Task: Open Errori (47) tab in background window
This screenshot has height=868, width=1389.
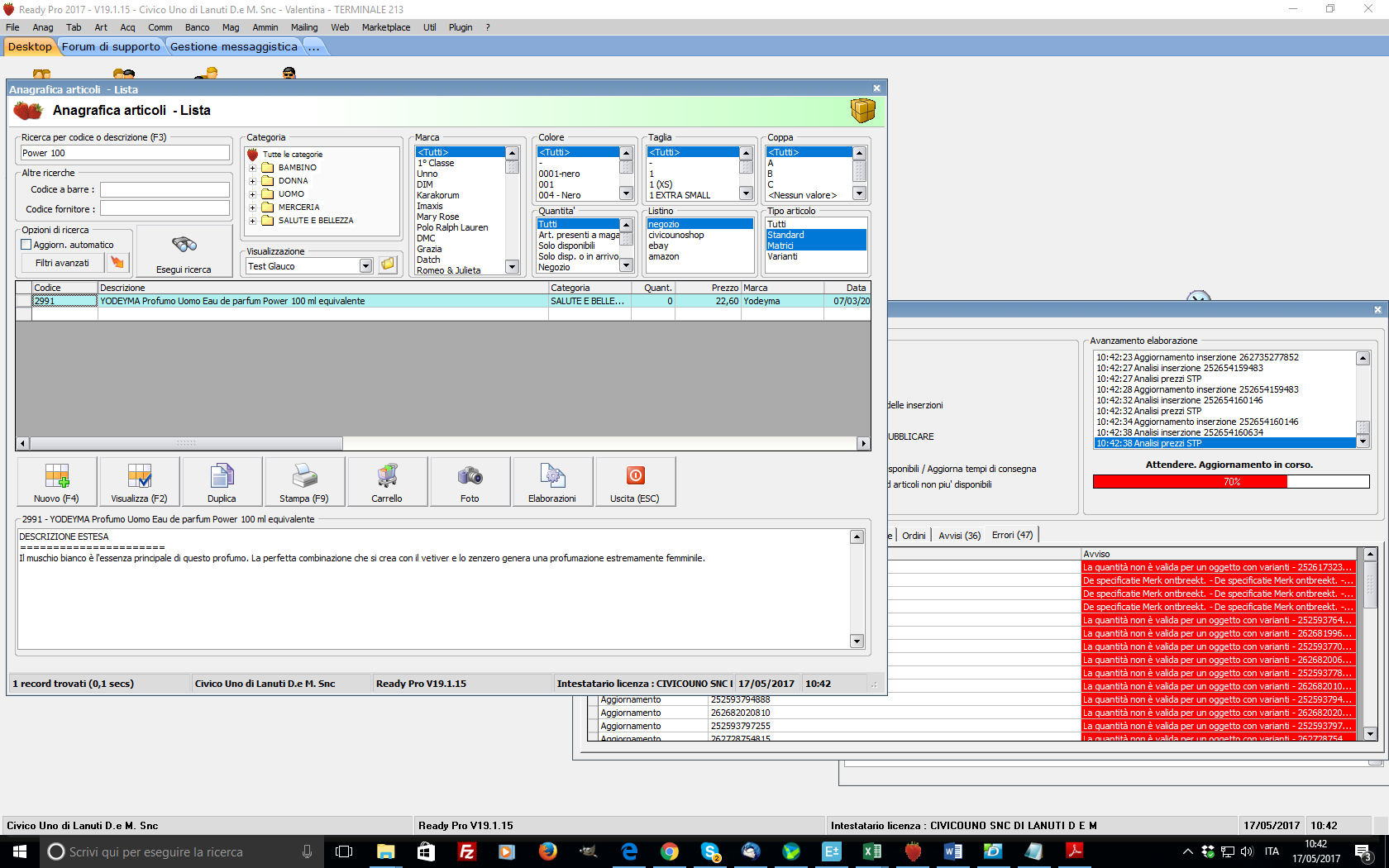Action: (x=1012, y=535)
